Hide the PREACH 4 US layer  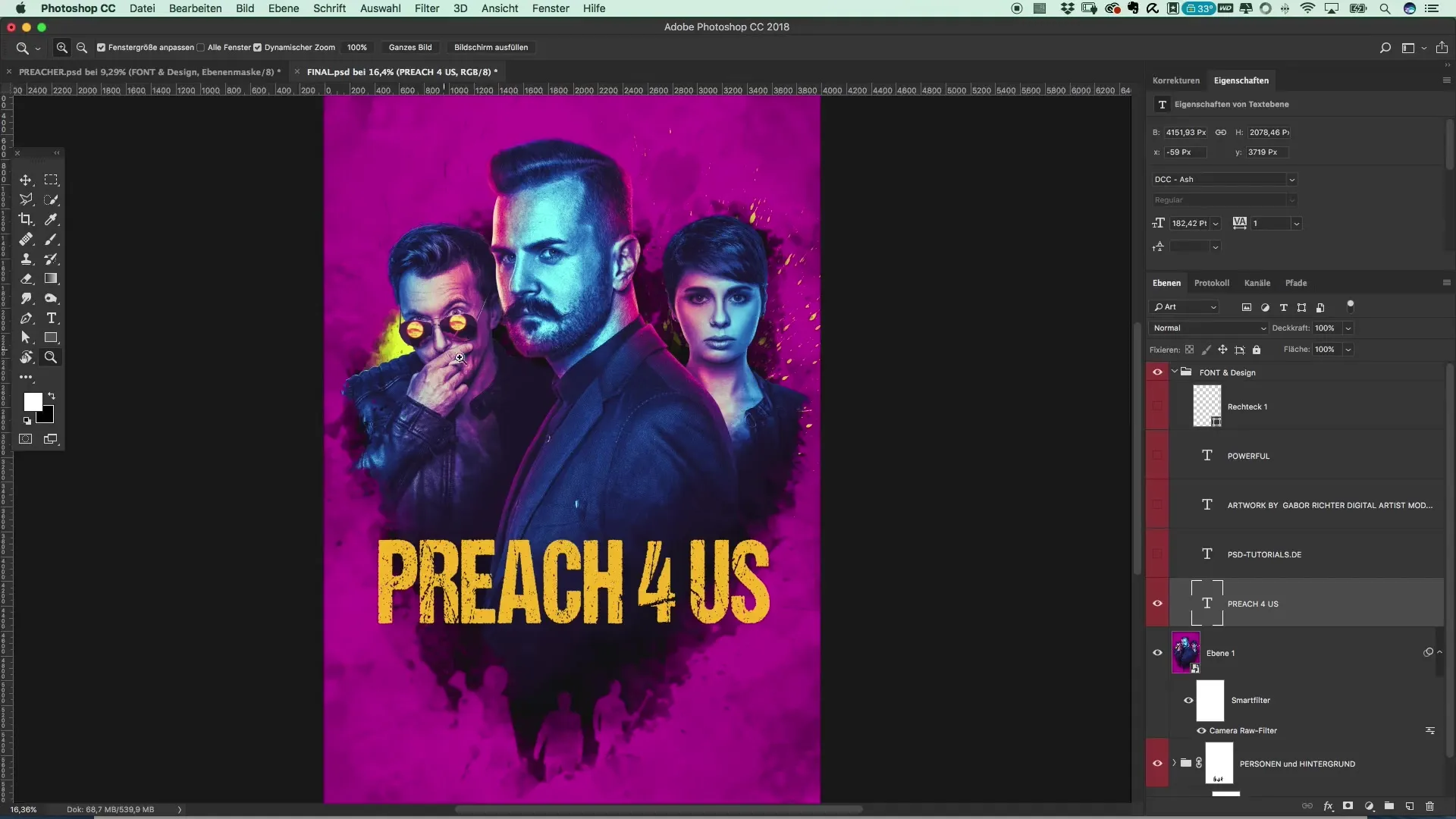pos(1157,604)
